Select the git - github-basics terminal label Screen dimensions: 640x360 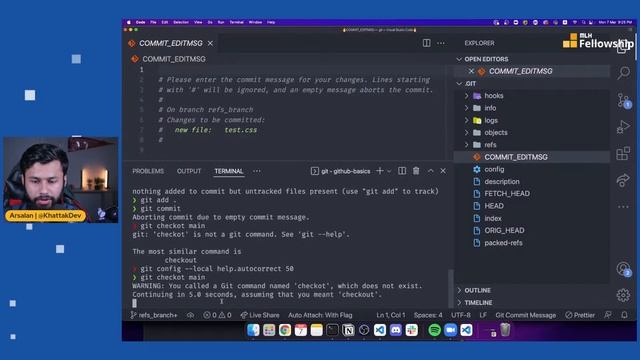click(341, 171)
